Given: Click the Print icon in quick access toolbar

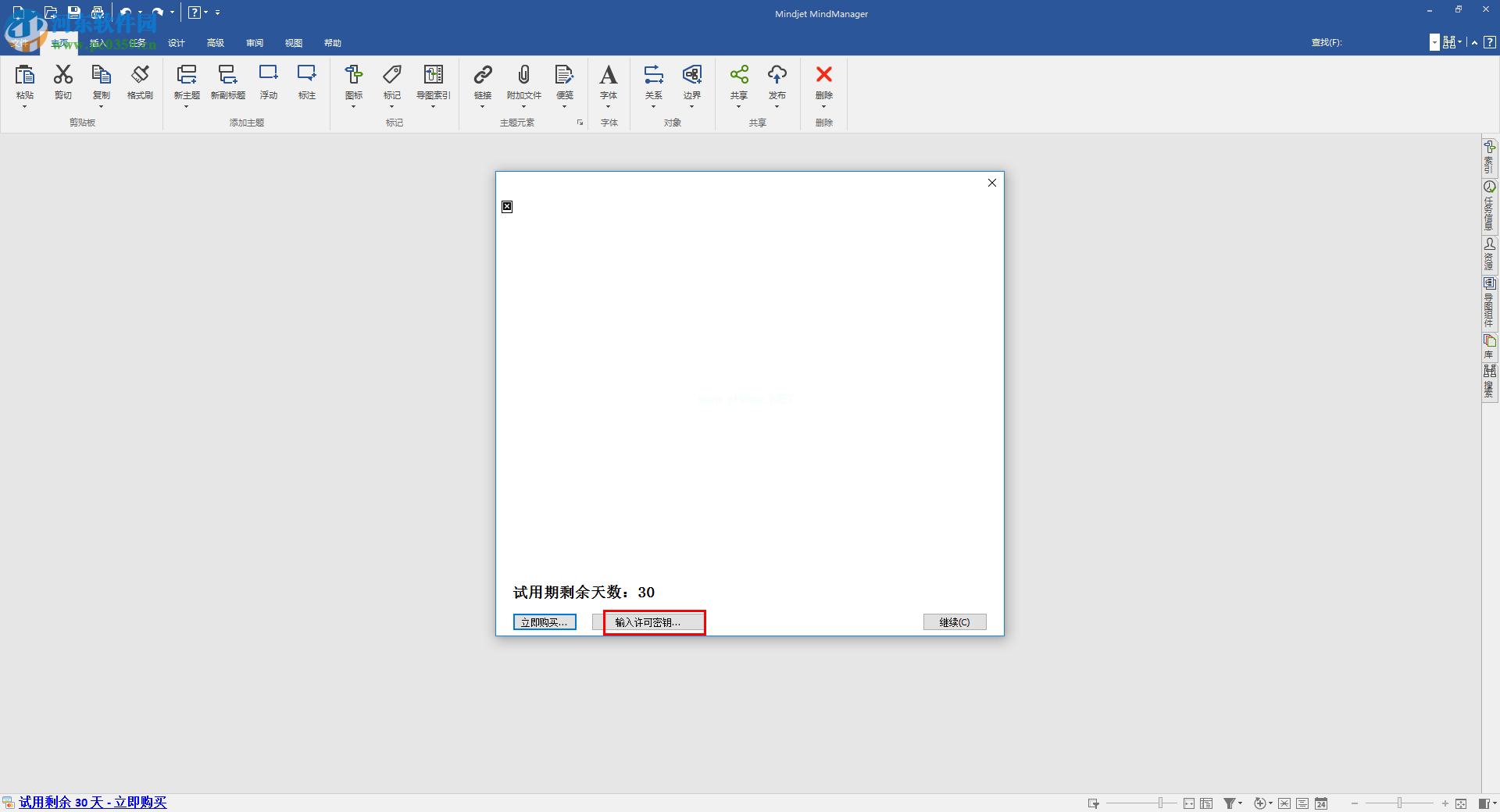Looking at the screenshot, I should tap(98, 12).
